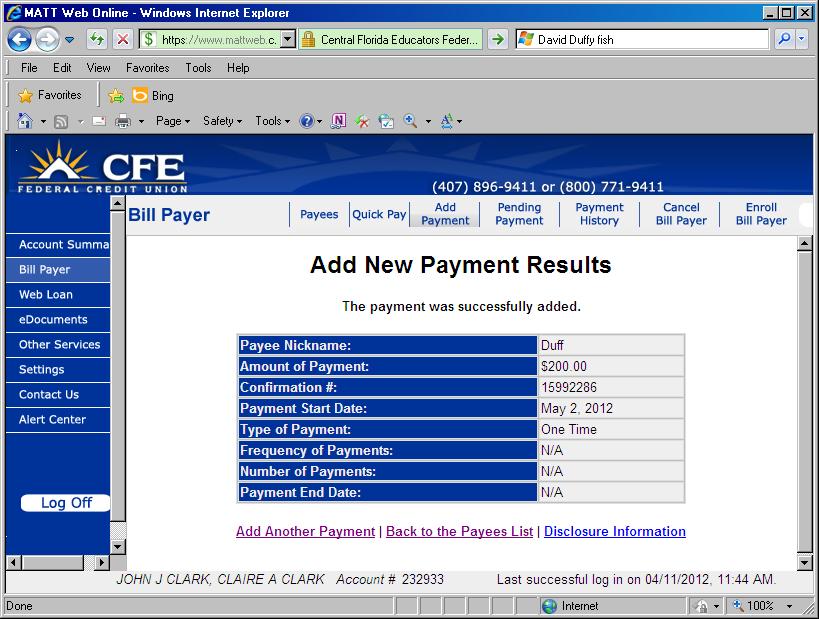The height and width of the screenshot is (619, 819).
Task: Click the Add Another Payment link
Action: point(305,531)
